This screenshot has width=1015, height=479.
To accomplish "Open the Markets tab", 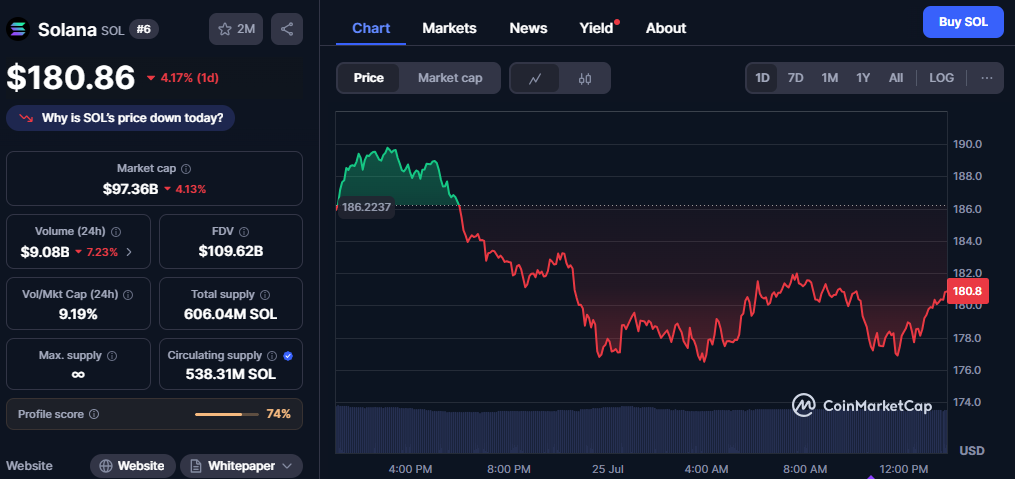I will pos(449,28).
